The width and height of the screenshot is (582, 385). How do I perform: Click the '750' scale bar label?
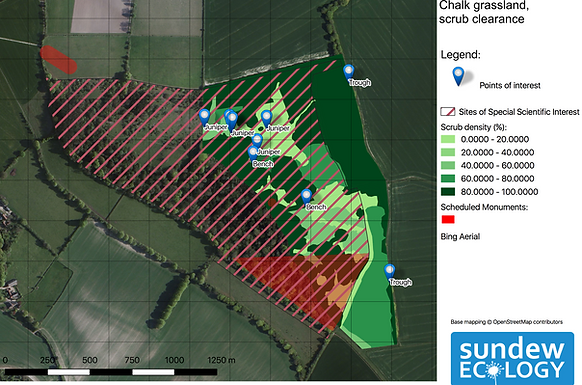[x=132, y=360]
